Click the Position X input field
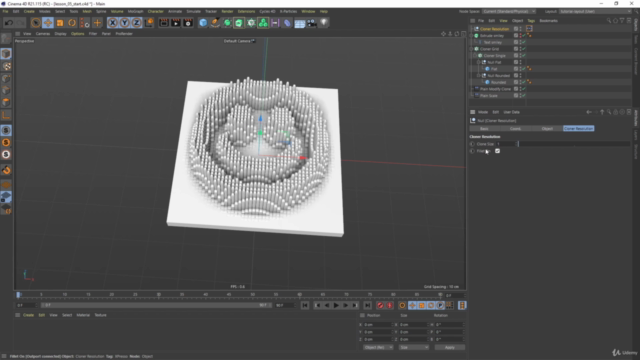The width and height of the screenshot is (640, 360). pyautogui.click(x=377, y=325)
